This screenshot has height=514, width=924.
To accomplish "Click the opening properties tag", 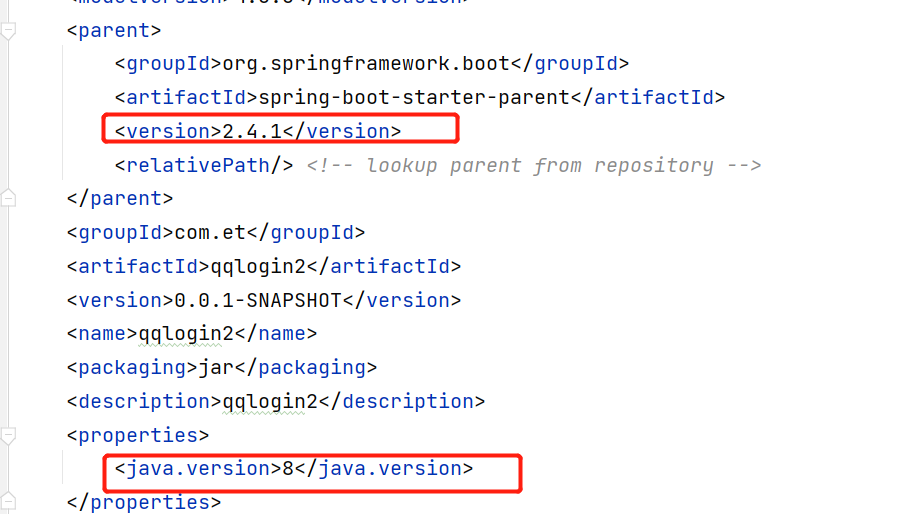I will 138,435.
